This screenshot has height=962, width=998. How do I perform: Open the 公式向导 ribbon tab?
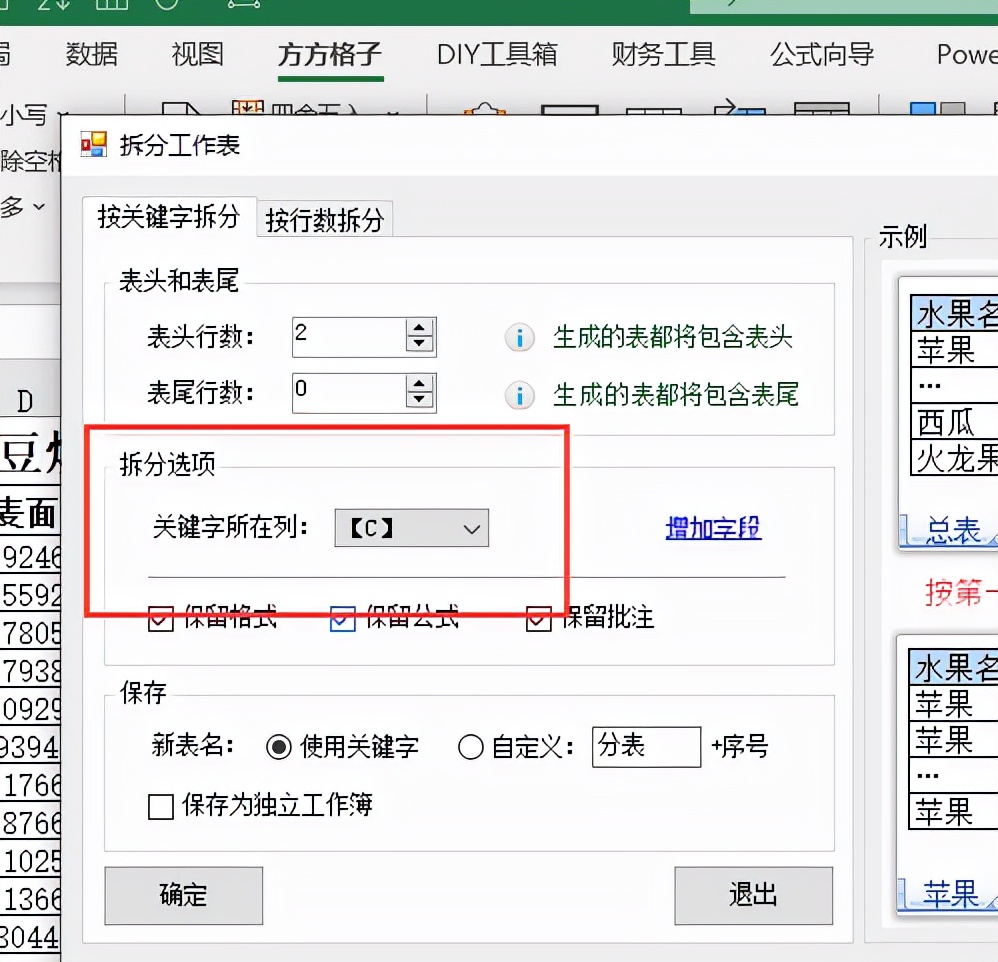822,54
